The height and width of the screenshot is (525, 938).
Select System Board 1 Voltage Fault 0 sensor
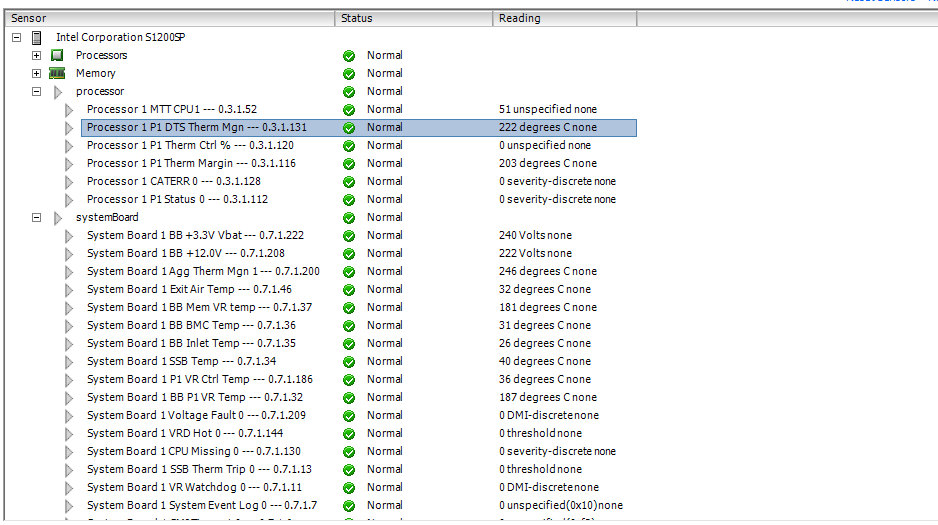pyautogui.click(x=196, y=415)
